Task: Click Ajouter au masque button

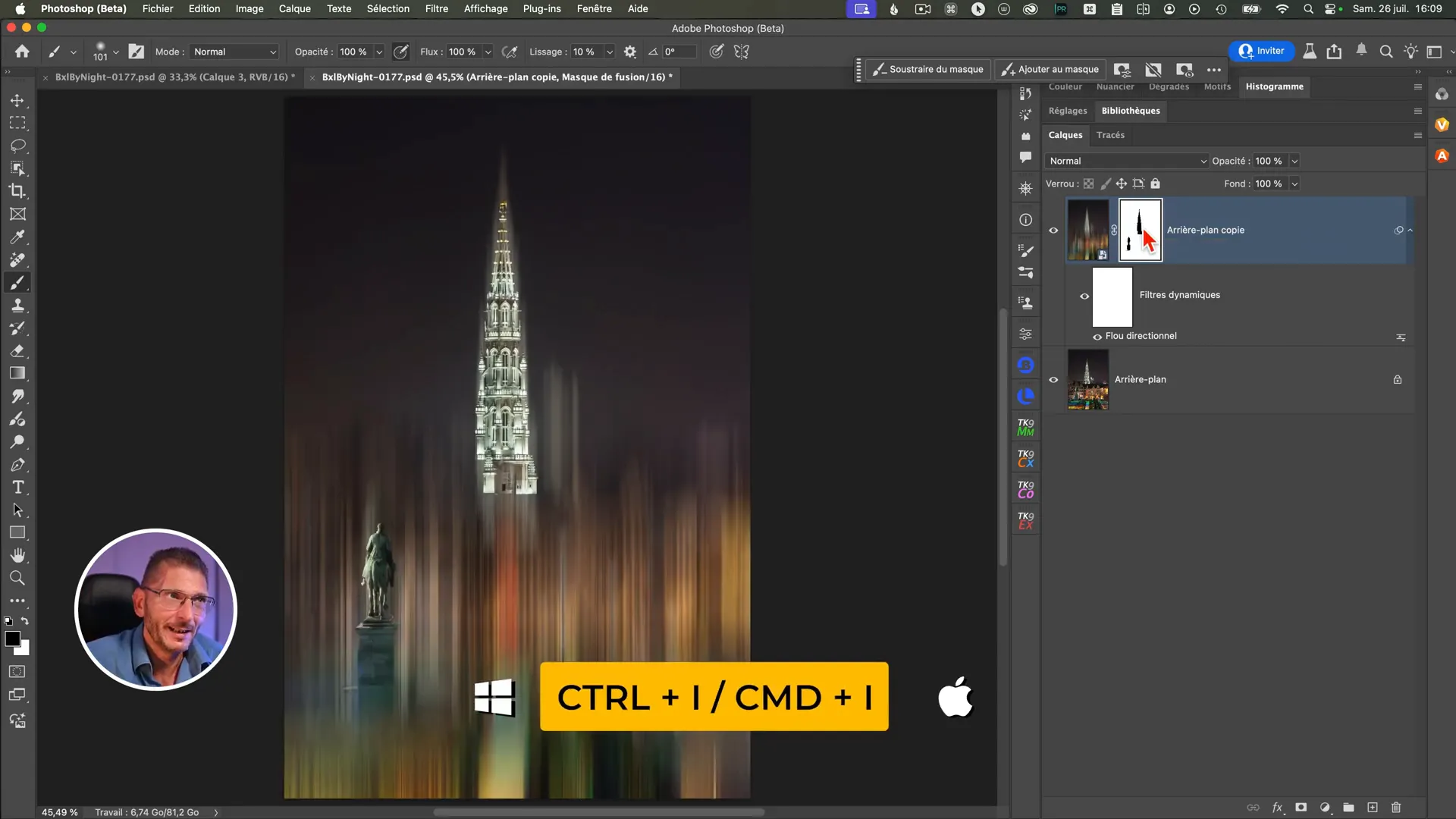Action: point(1050,69)
